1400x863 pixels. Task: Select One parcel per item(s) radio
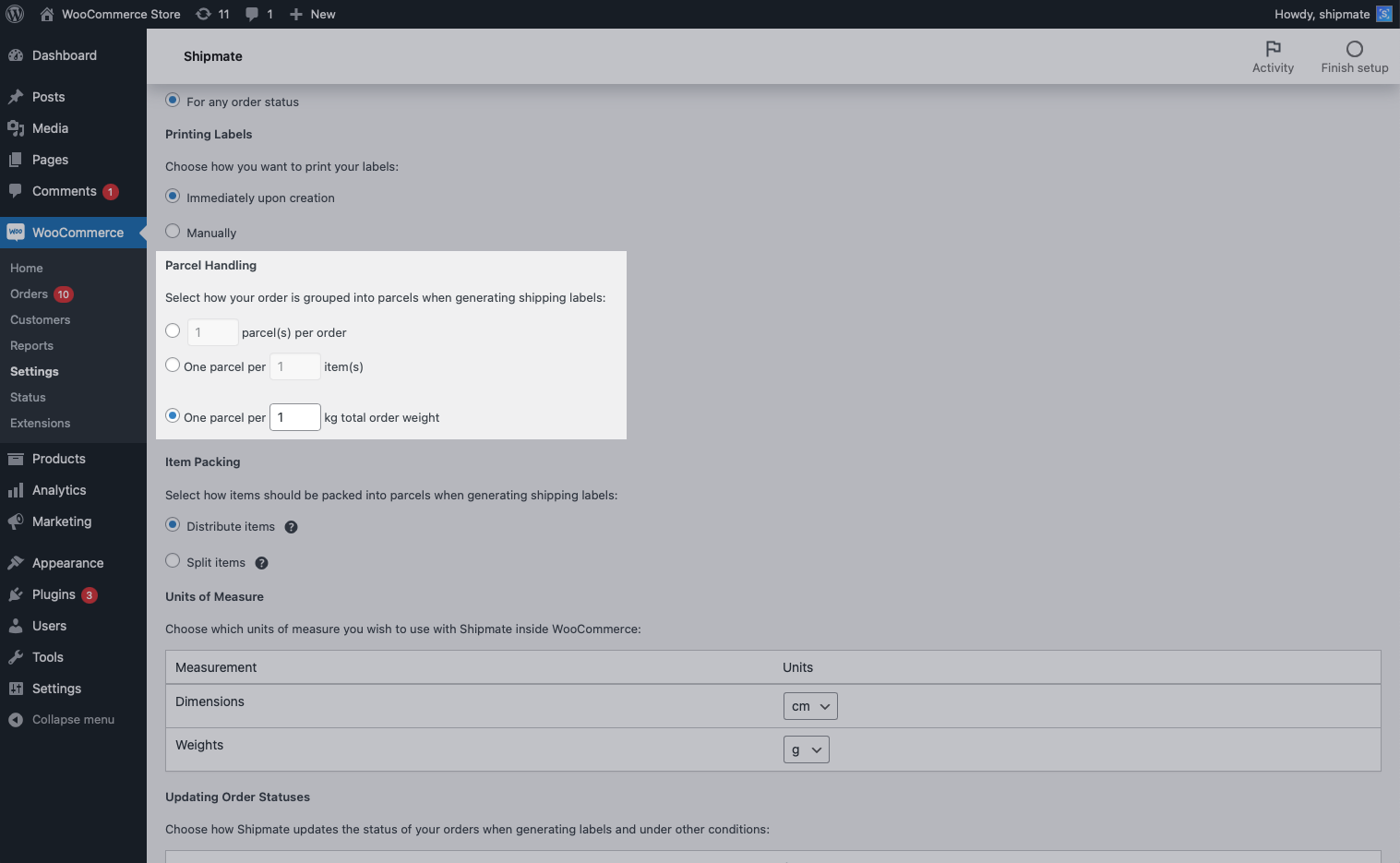coord(173,365)
